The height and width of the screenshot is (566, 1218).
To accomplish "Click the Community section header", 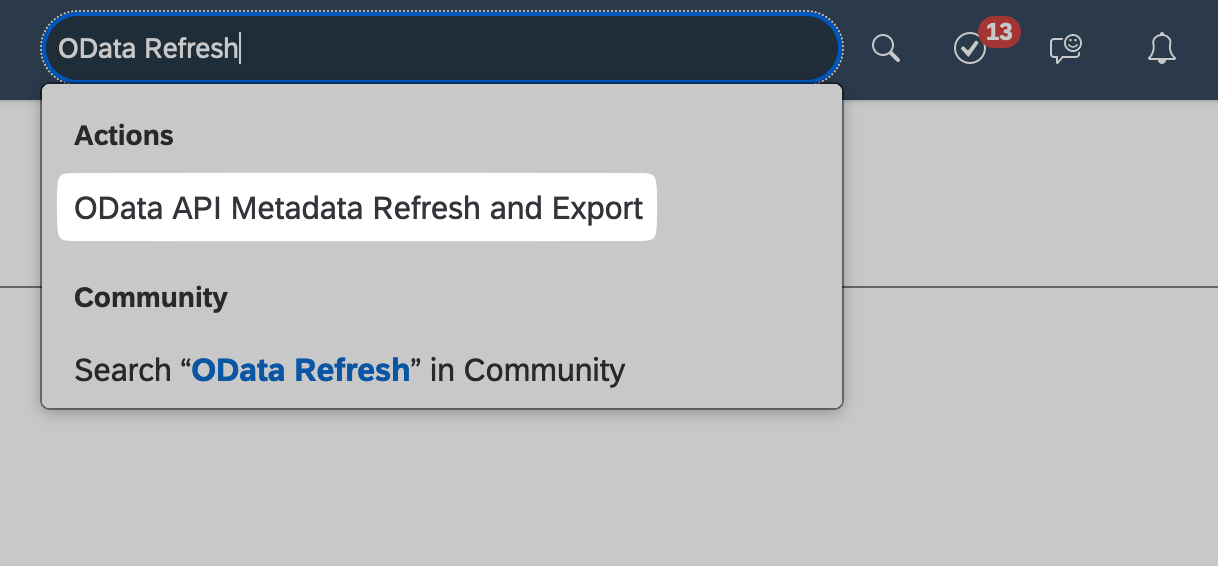I will point(151,298).
